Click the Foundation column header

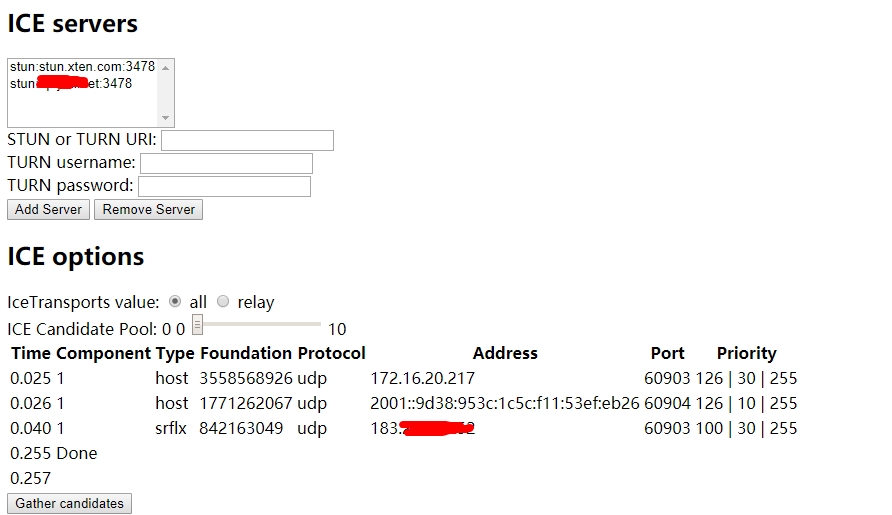pyautogui.click(x=246, y=353)
